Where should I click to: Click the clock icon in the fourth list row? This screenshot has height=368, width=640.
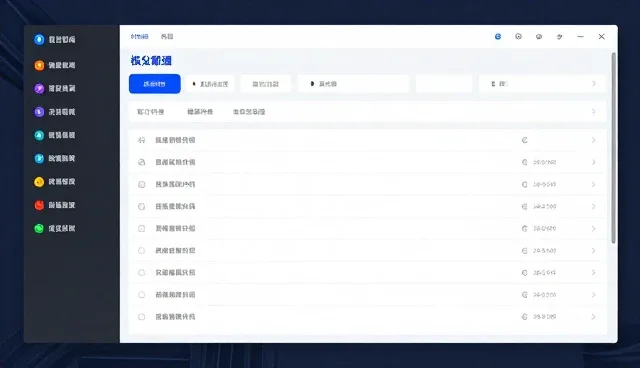pos(525,206)
